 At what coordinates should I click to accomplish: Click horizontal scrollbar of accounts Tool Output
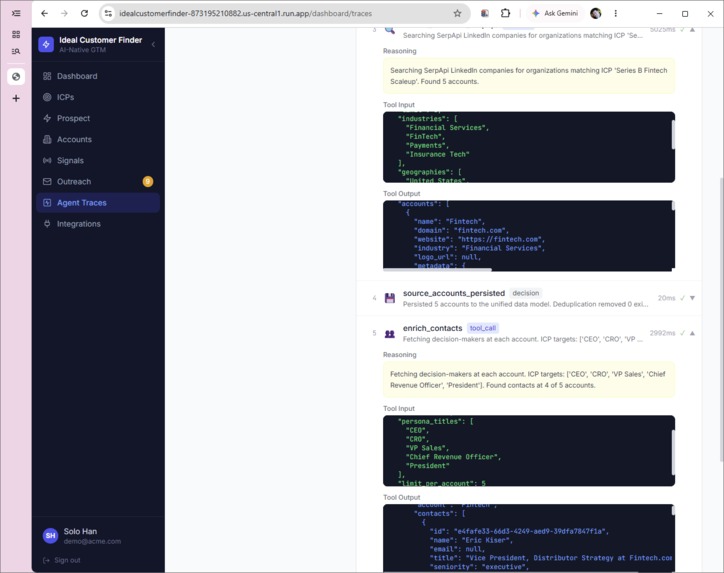click(x=437, y=269)
